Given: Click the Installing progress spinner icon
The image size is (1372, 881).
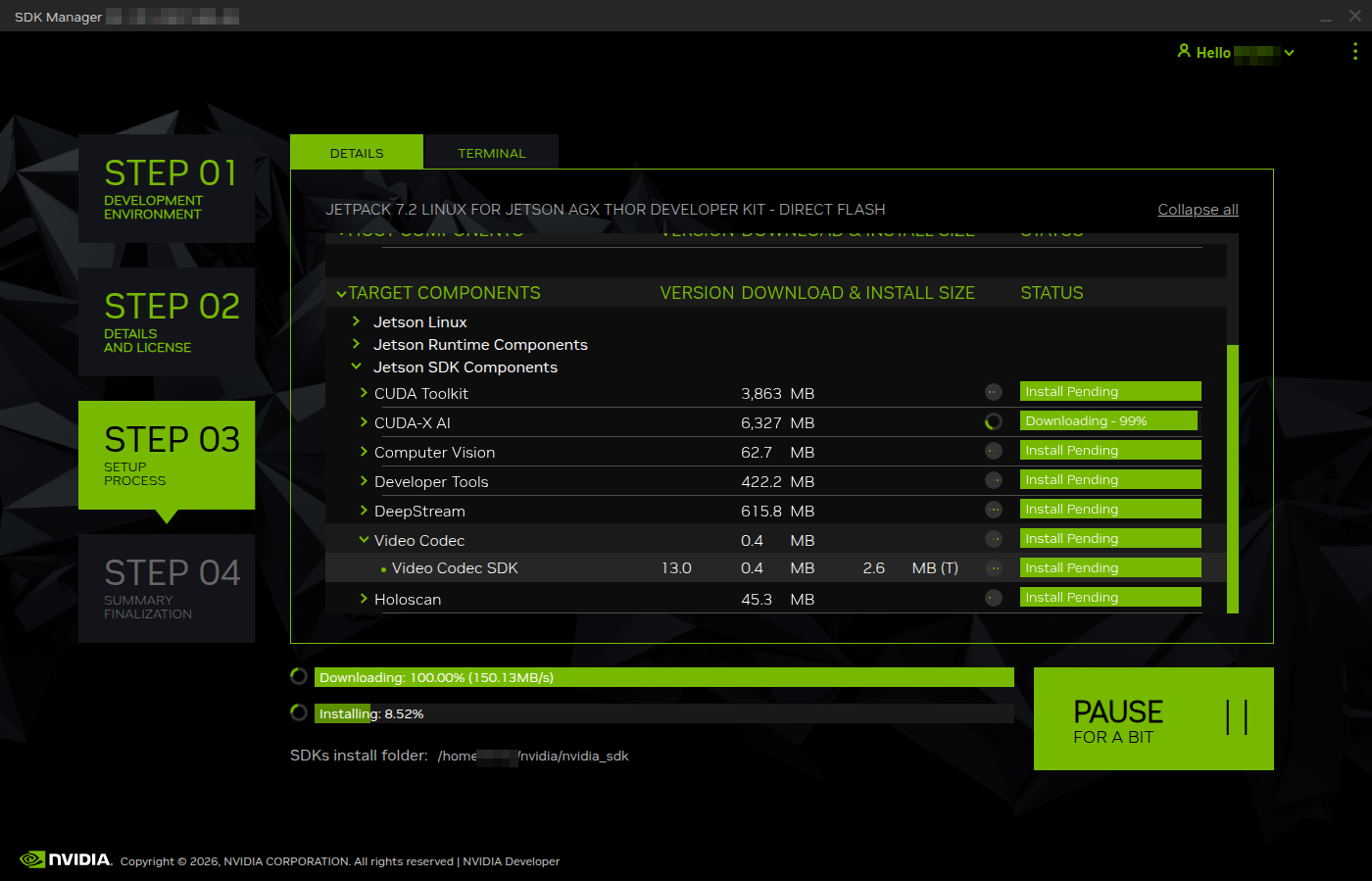Looking at the screenshot, I should (x=299, y=712).
